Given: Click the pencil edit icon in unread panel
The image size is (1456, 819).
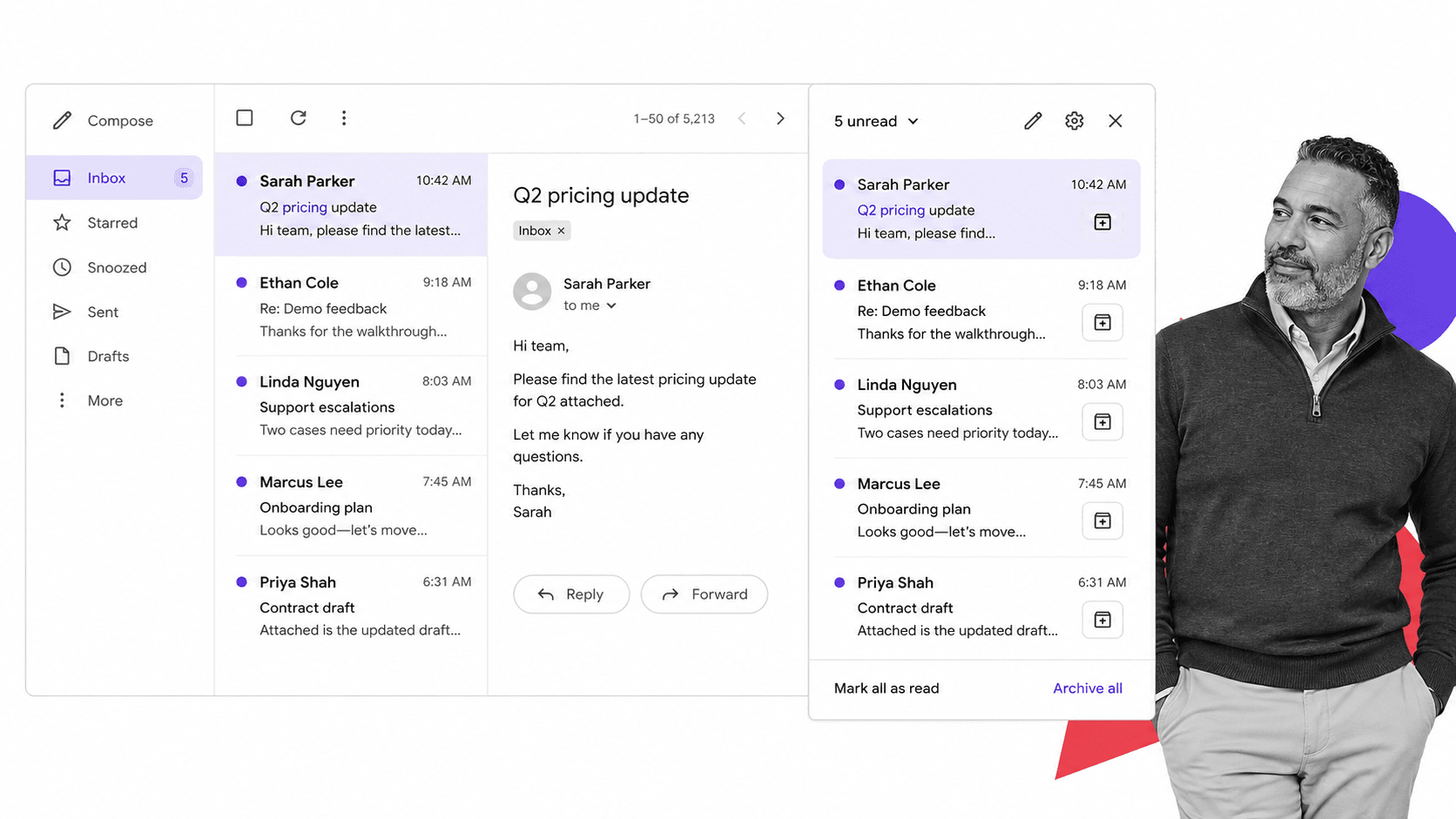Looking at the screenshot, I should pyautogui.click(x=1033, y=121).
